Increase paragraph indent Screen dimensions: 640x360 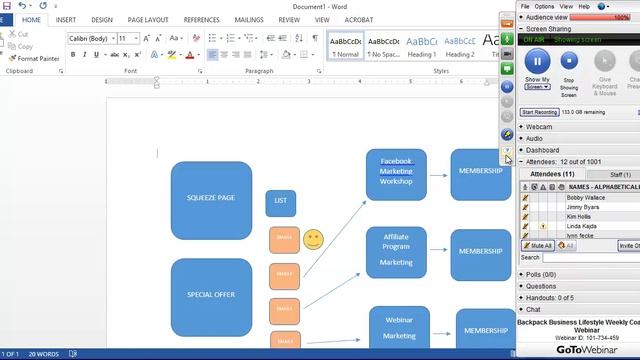pyautogui.click(x=282, y=38)
